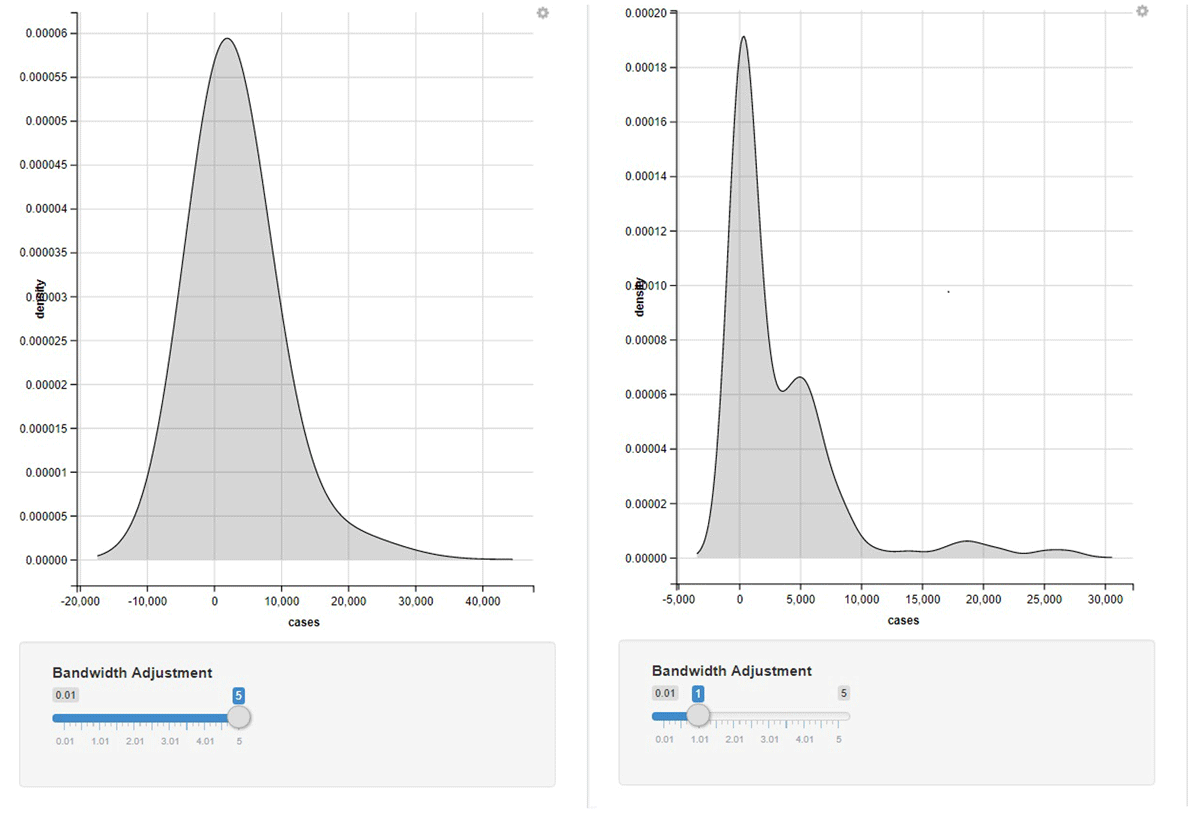Click the right chart's "density" y-axis label
Screen dimensions: 1200x815
point(640,297)
